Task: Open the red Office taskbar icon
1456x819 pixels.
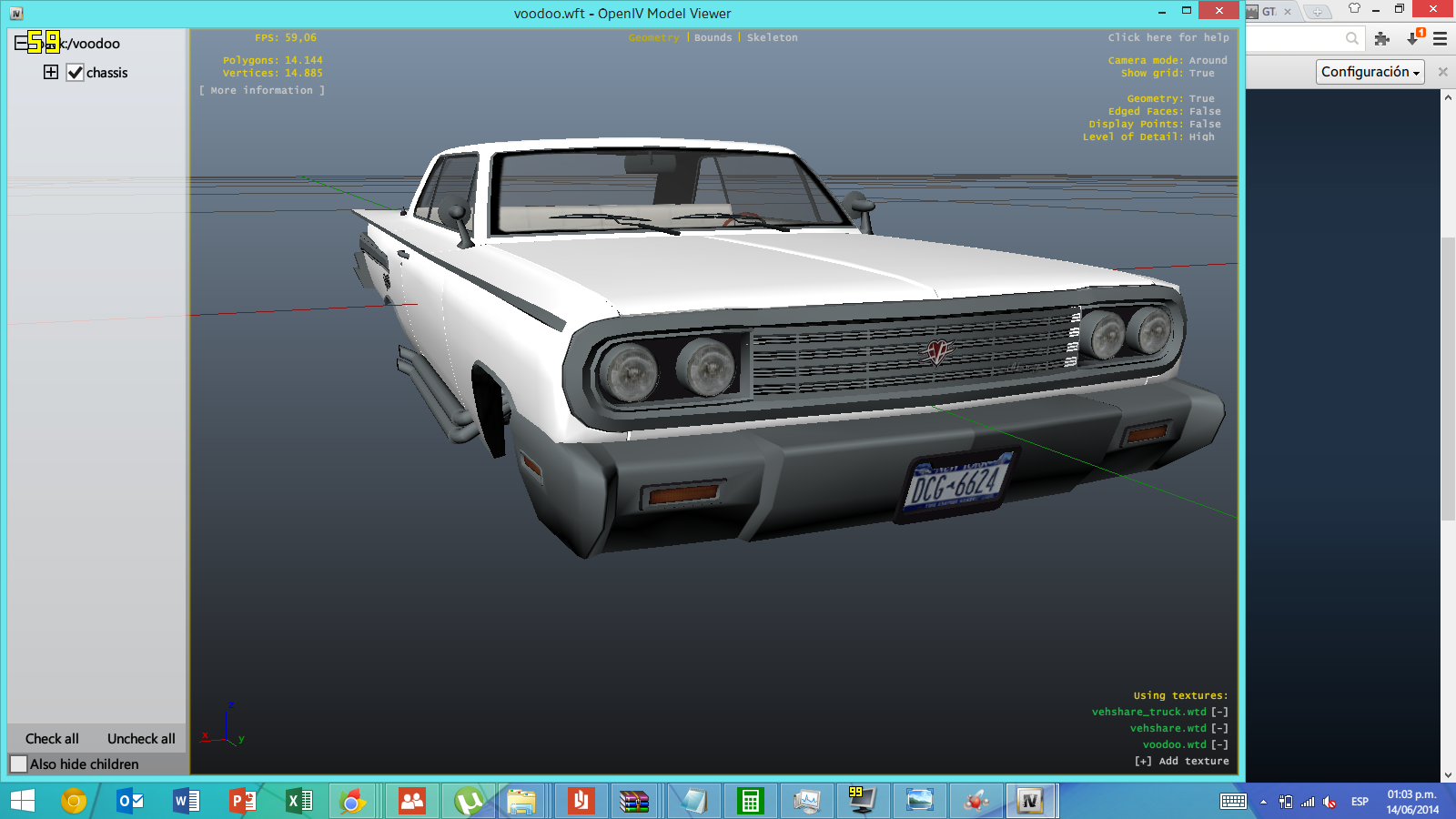Action: 581,801
